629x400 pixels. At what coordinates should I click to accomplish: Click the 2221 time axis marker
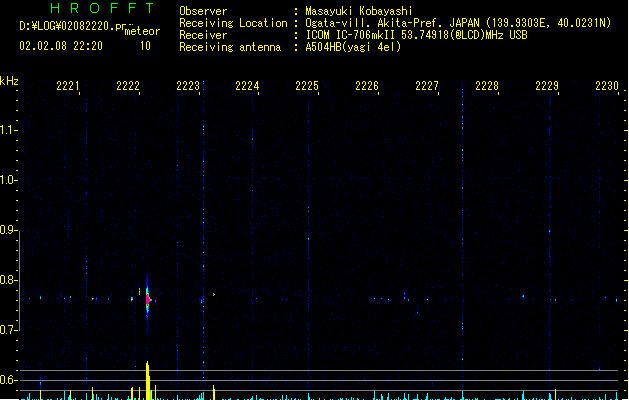point(67,86)
